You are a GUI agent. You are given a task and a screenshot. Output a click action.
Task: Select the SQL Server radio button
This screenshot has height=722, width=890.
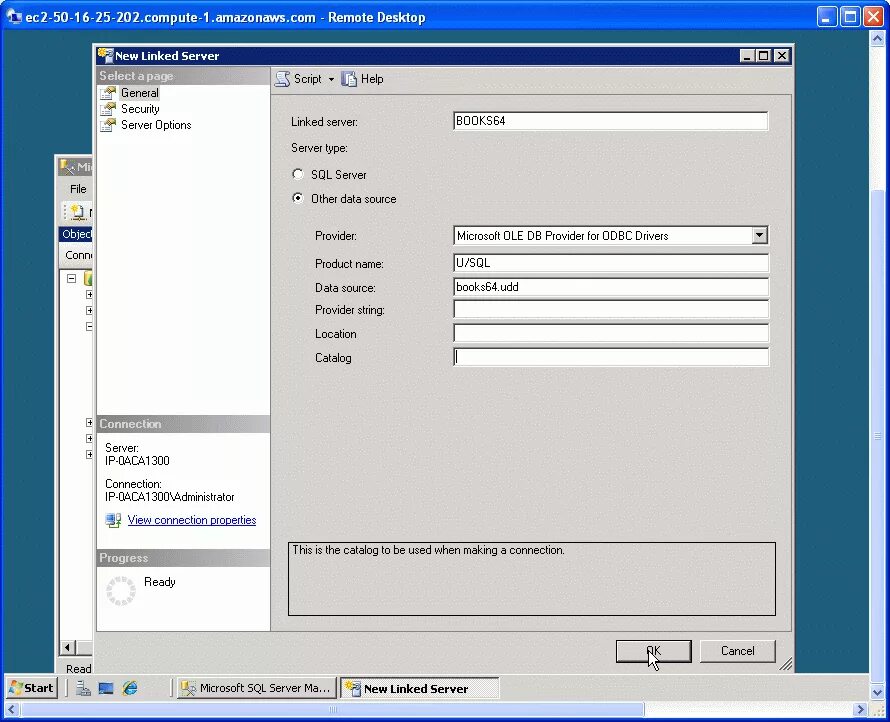(297, 174)
